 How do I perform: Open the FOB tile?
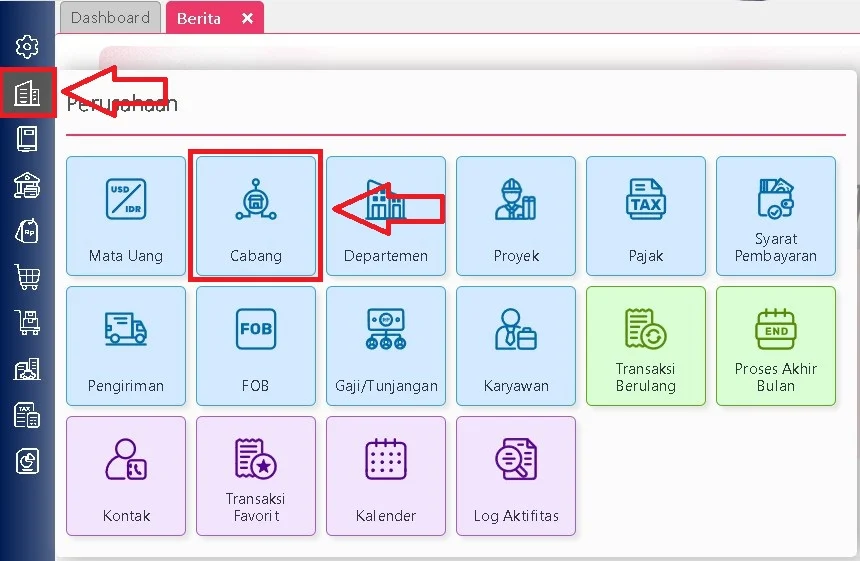pos(256,346)
